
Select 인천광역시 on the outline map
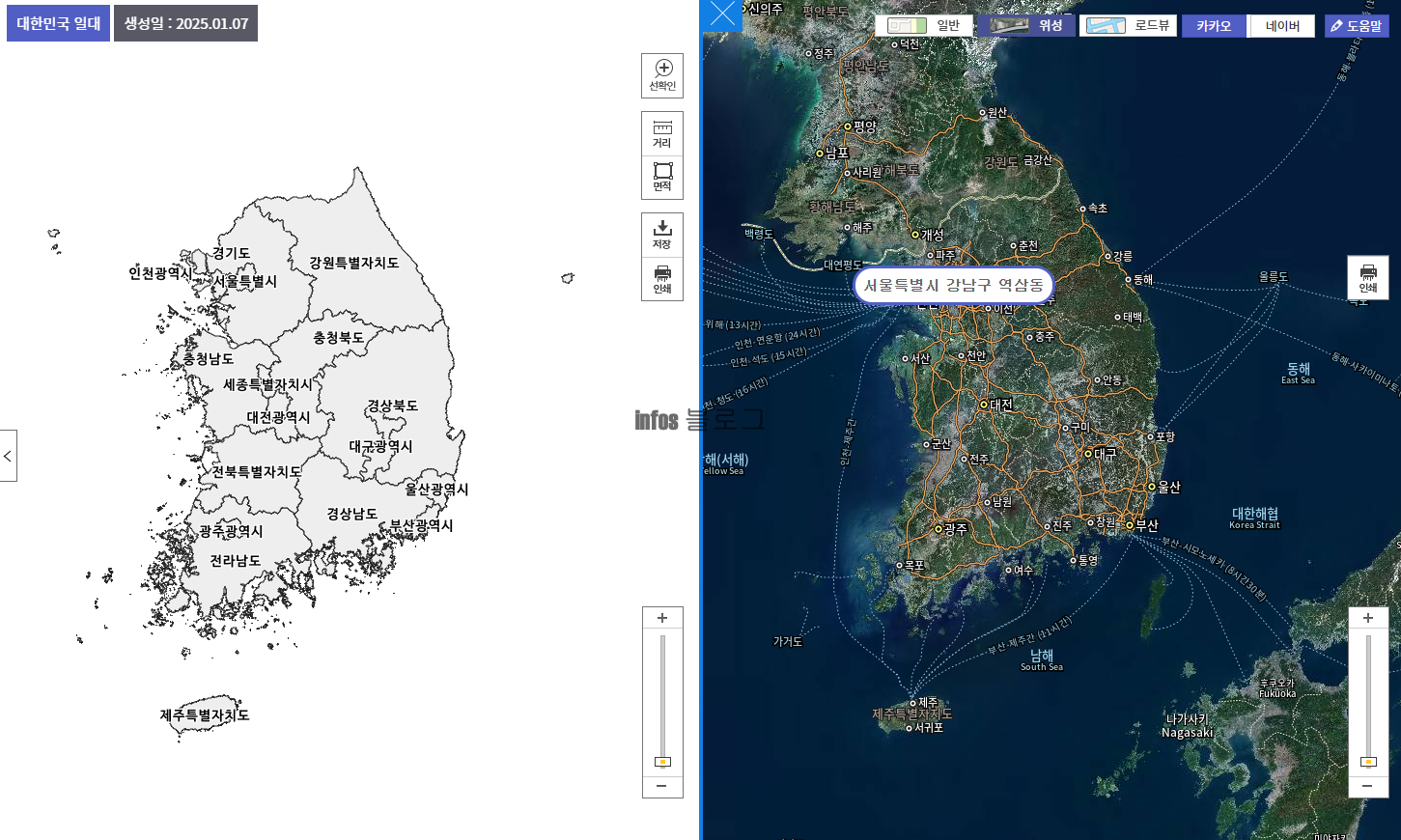tap(161, 273)
